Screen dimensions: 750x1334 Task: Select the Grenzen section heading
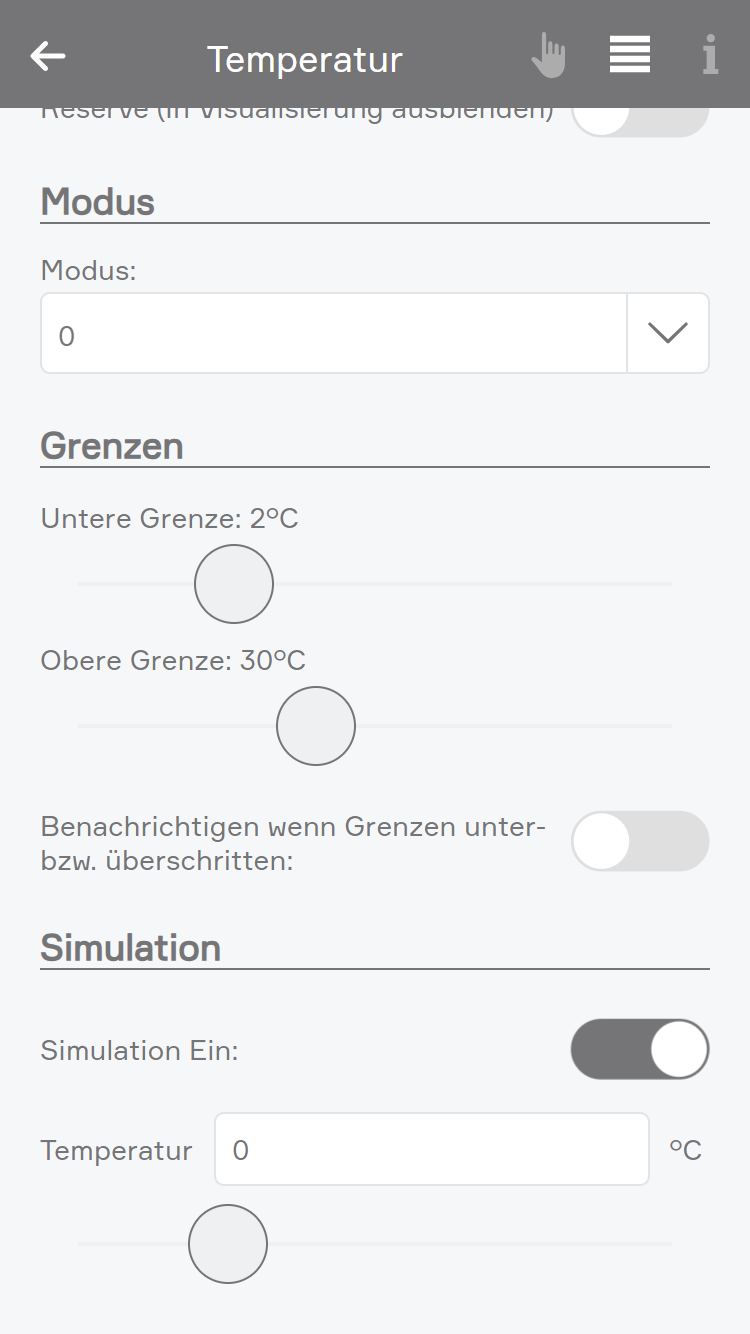click(x=112, y=446)
